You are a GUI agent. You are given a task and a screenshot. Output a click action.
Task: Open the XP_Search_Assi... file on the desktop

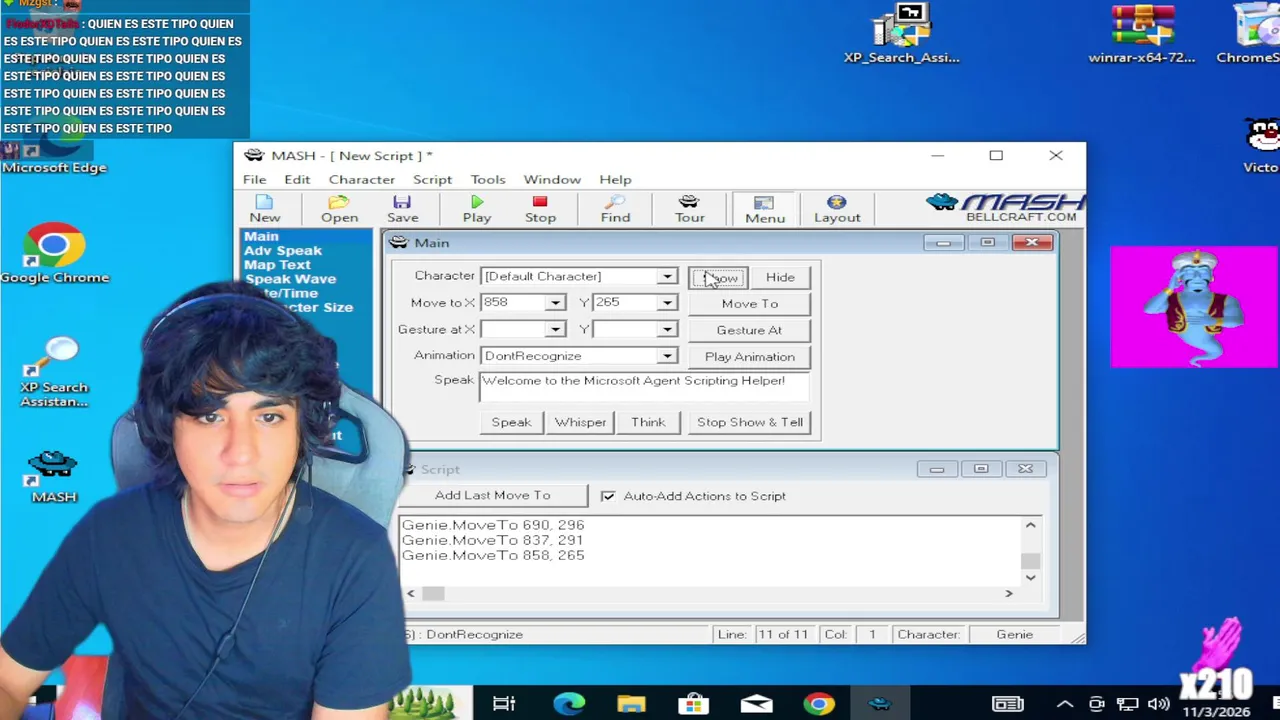click(902, 35)
